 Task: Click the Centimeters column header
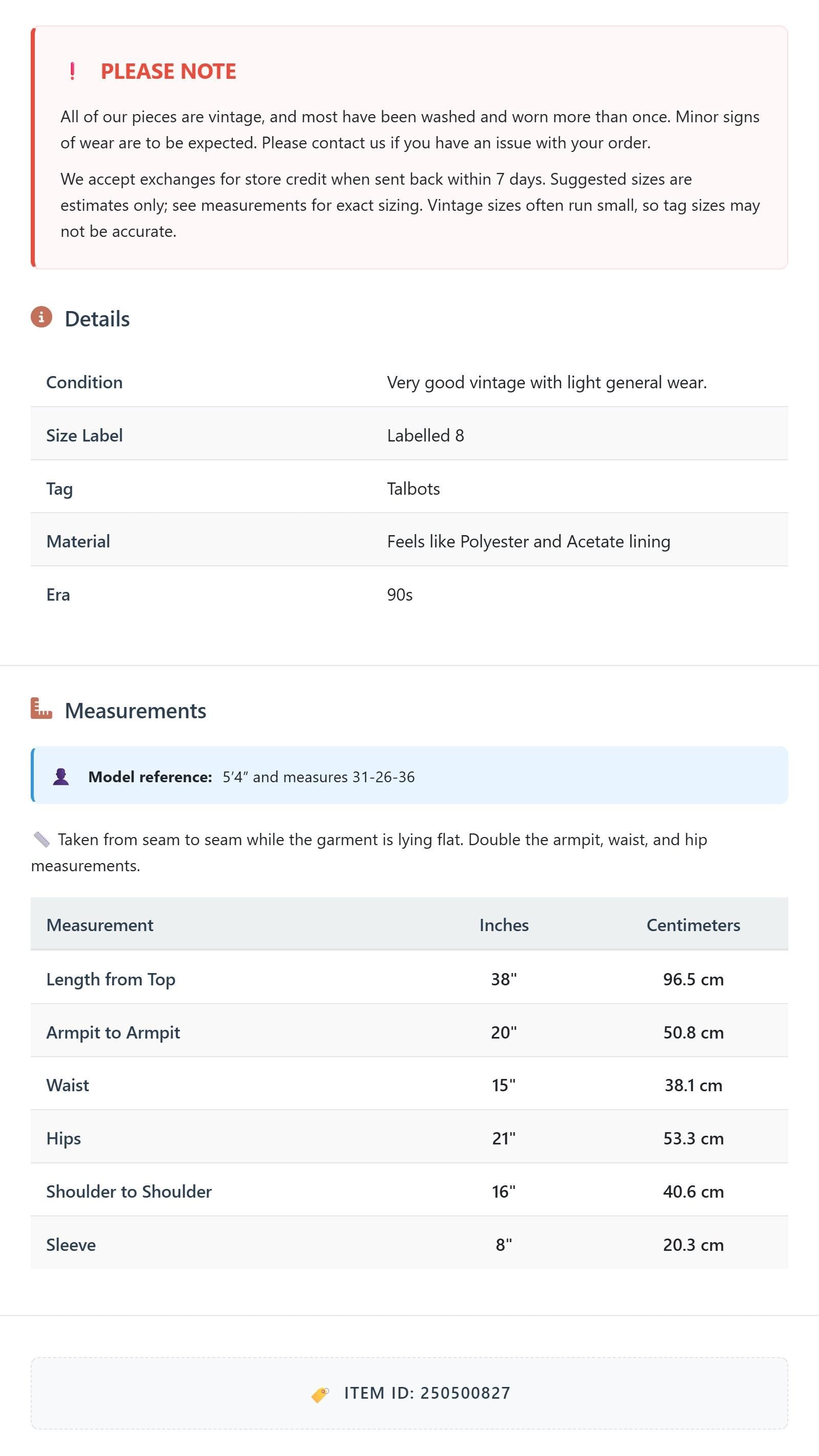click(694, 924)
